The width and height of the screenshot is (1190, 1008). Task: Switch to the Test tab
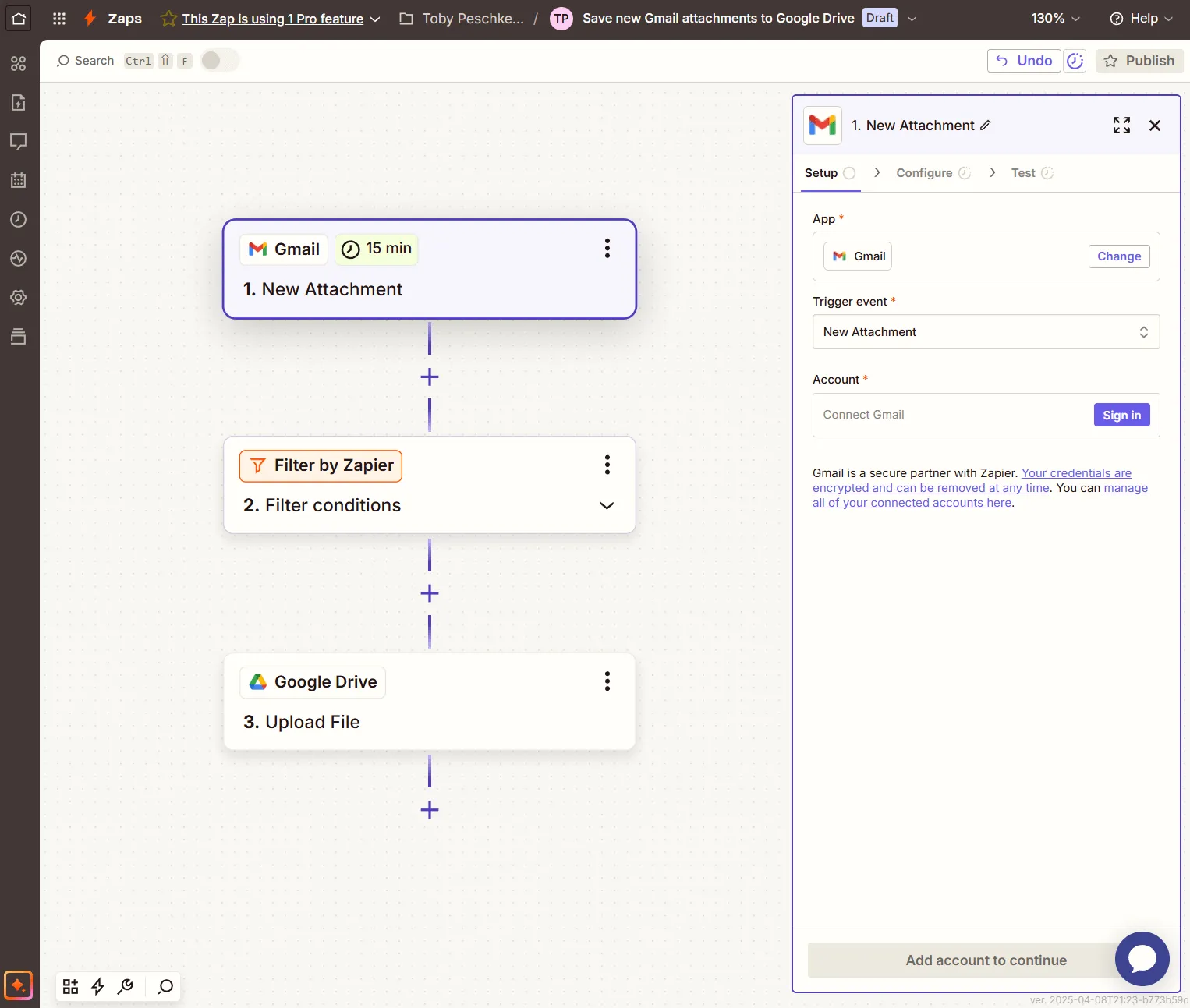(1032, 173)
